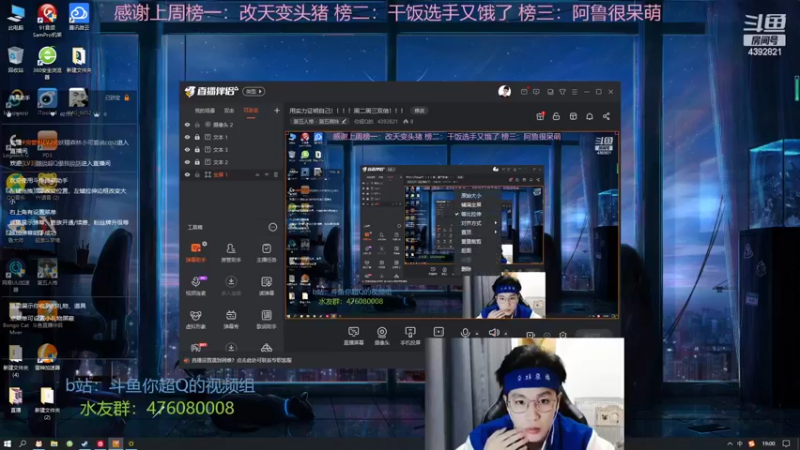800x450 pixels.
Task: Open the 歌词助手 tool
Action: coord(266,319)
